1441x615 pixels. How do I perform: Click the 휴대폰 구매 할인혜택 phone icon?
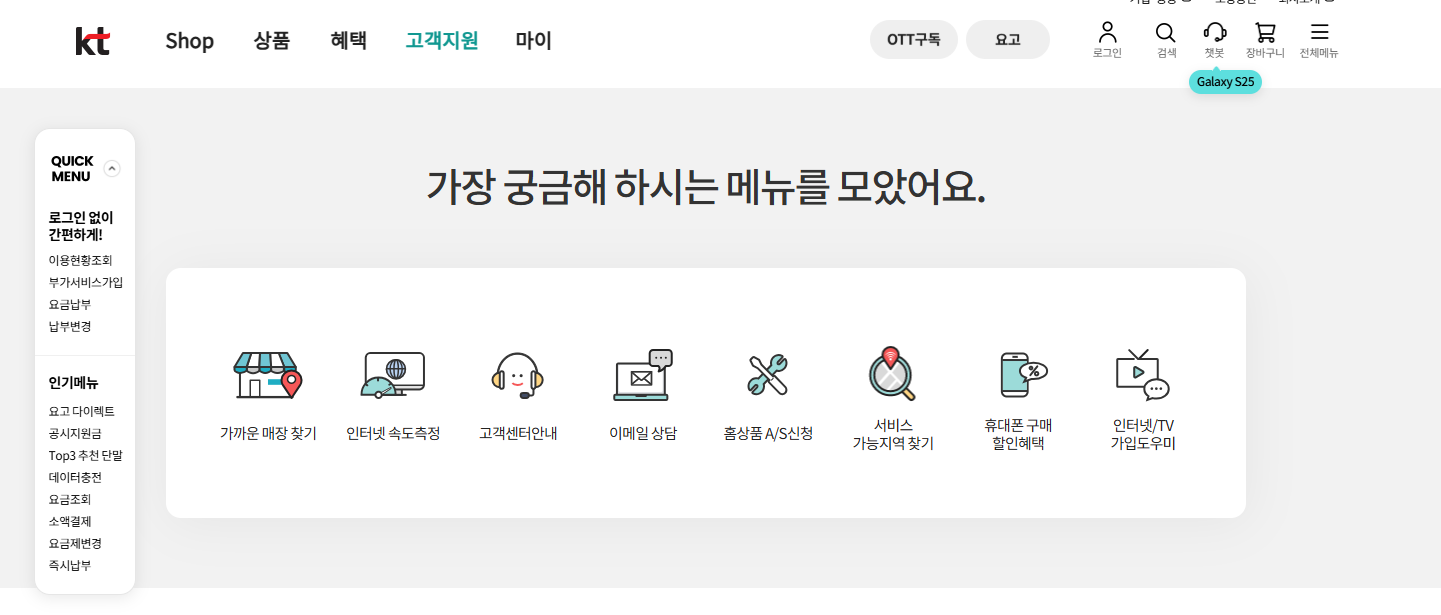(1022, 375)
